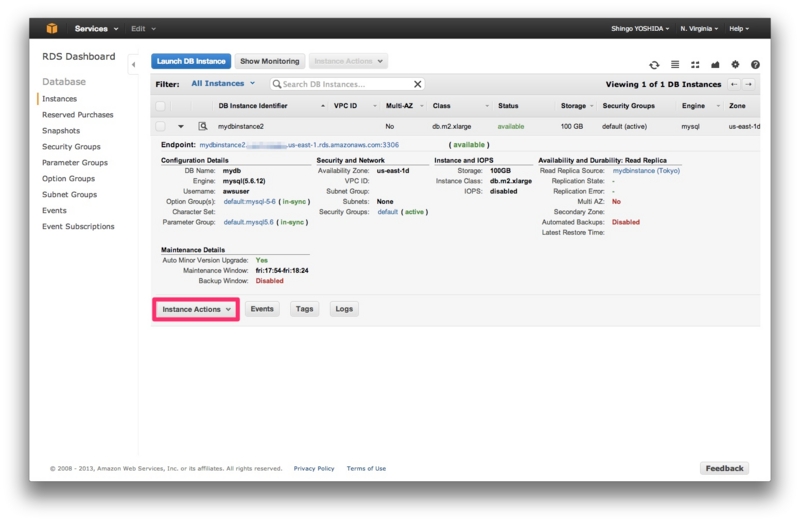The image size is (800, 522).
Task: Click the AWS cube logo icon
Action: coord(52,29)
